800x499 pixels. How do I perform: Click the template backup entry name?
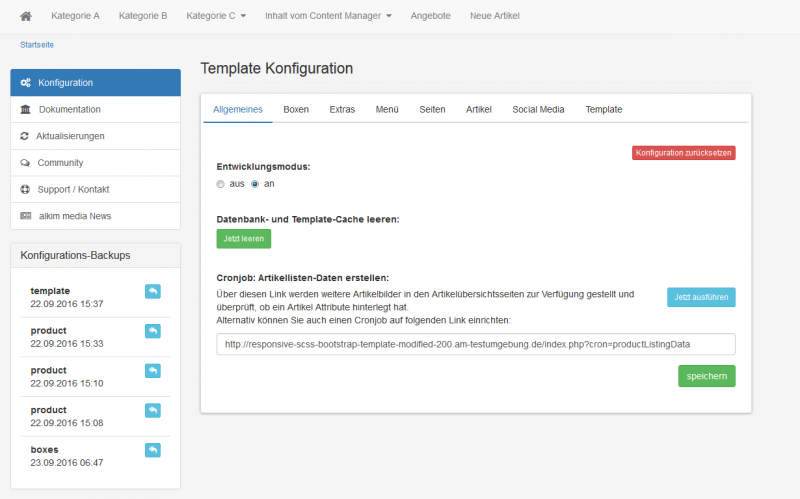pos(50,291)
